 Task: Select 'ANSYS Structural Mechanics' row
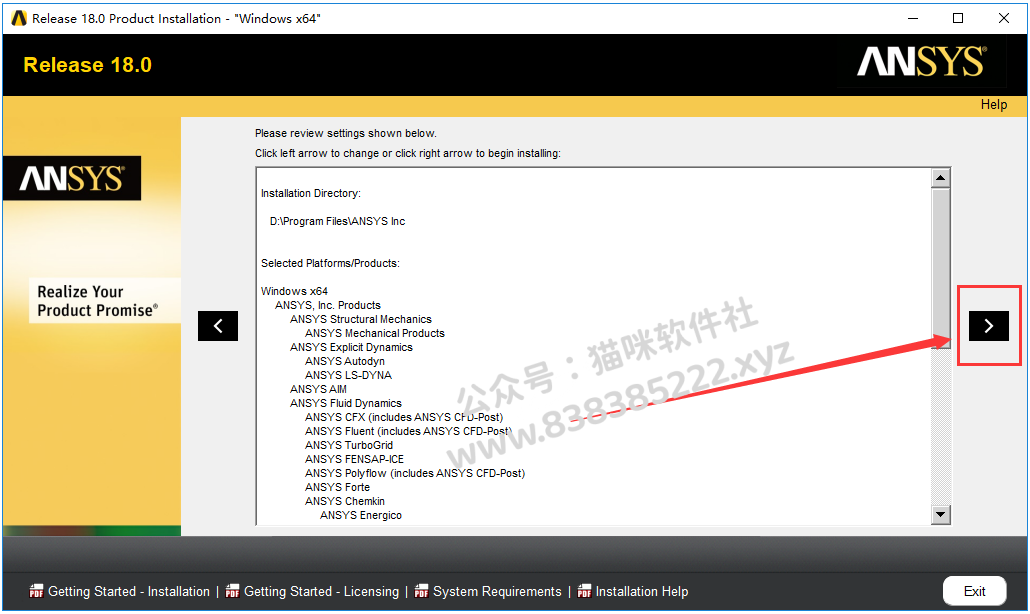[361, 319]
